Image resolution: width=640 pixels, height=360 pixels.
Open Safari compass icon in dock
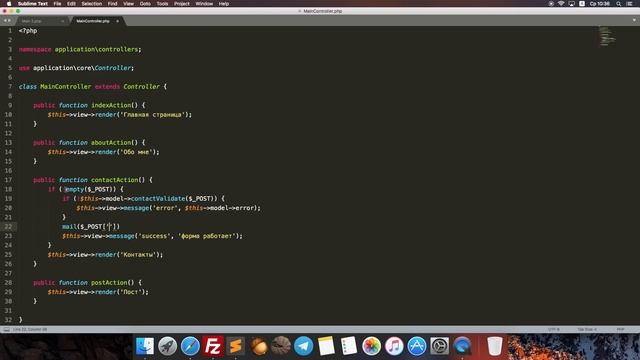[x=190, y=346]
